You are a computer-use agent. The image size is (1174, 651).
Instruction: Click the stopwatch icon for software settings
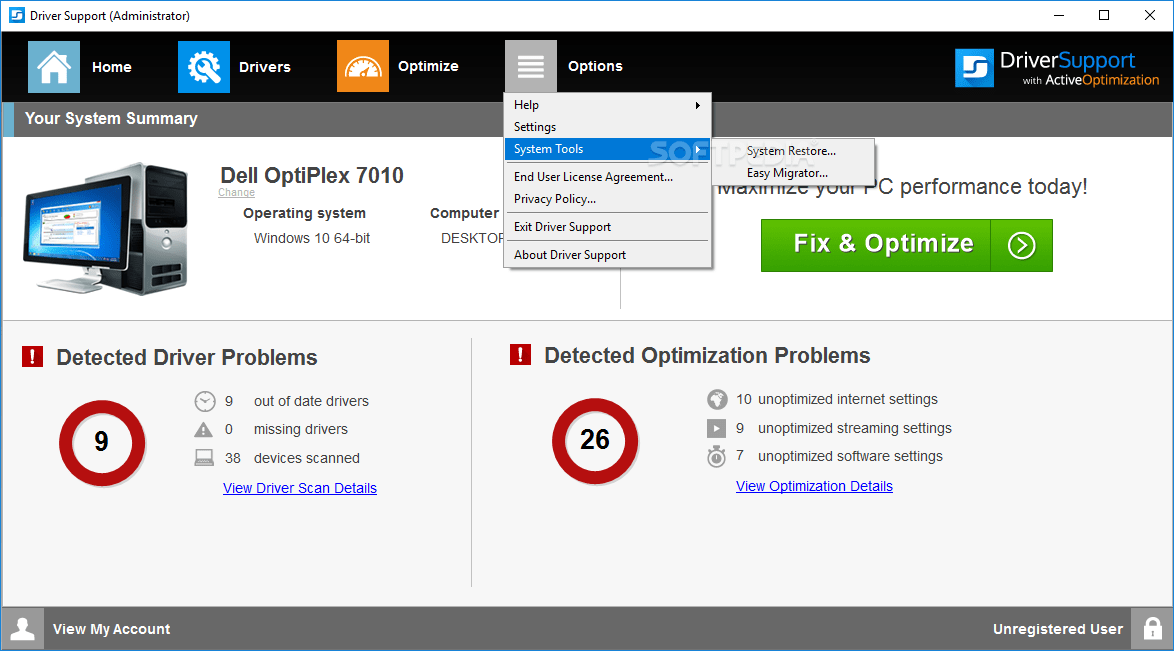click(717, 456)
